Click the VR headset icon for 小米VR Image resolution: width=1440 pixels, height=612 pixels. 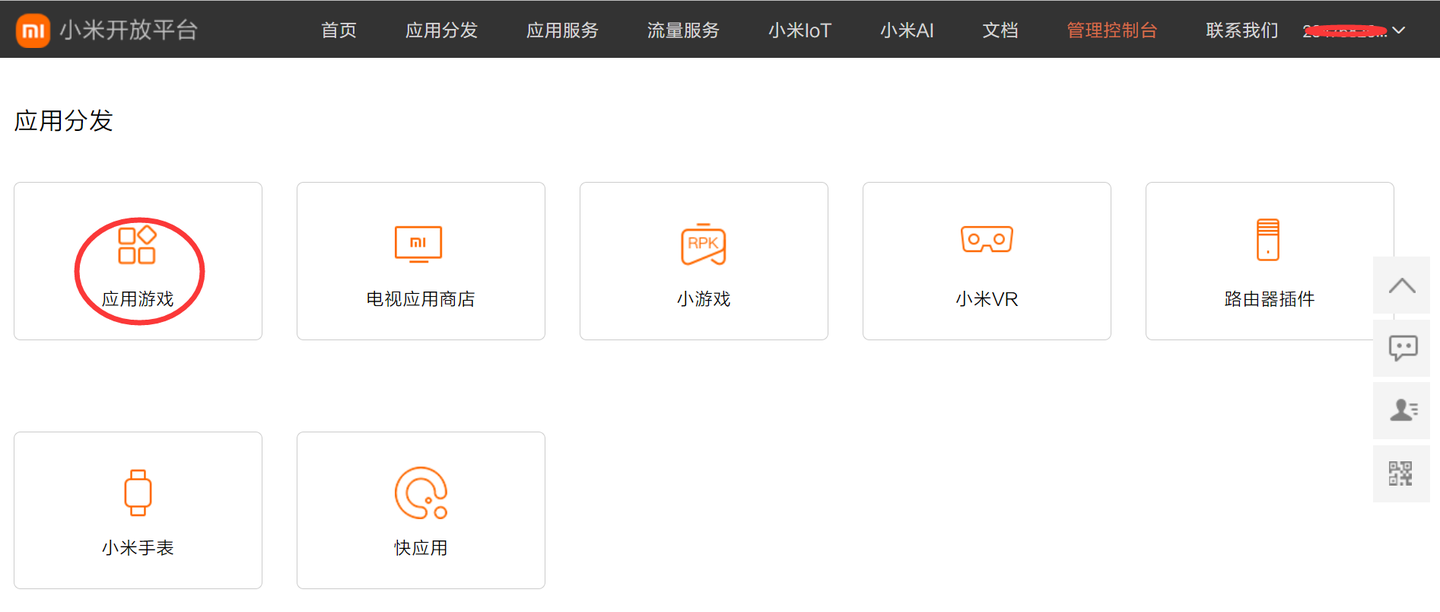tap(986, 240)
